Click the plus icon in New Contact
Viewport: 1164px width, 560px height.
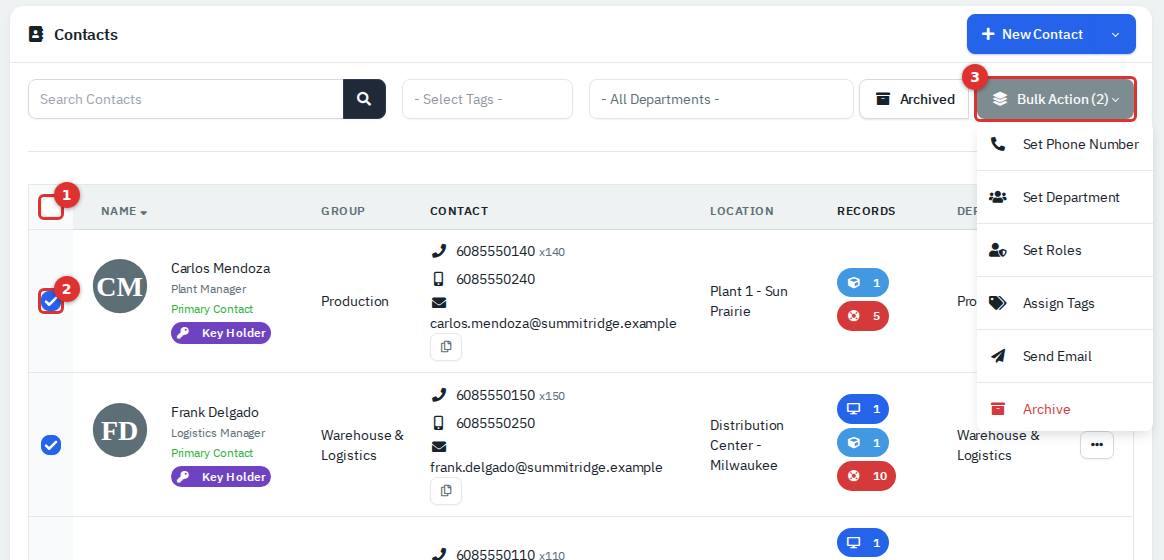(x=988, y=34)
